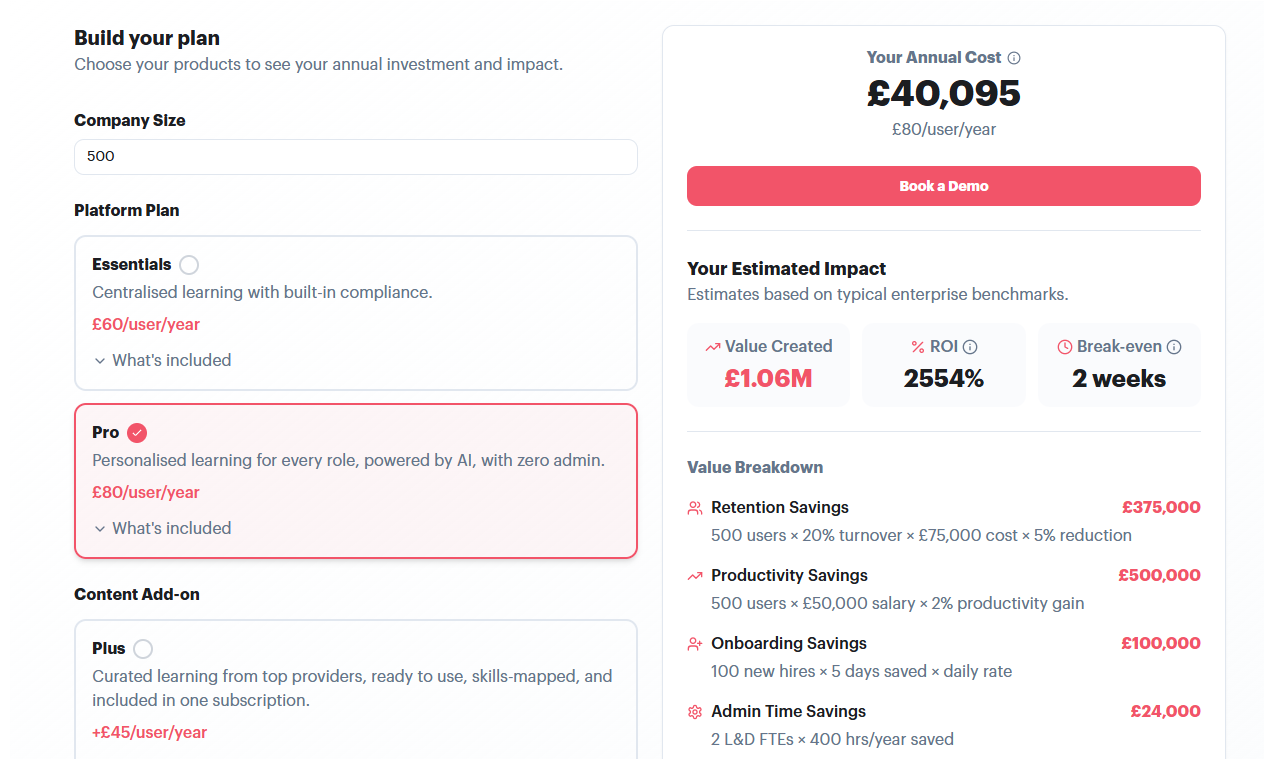Enable the Plus content add-on radio
This screenshot has width=1264, height=759.
(x=143, y=649)
